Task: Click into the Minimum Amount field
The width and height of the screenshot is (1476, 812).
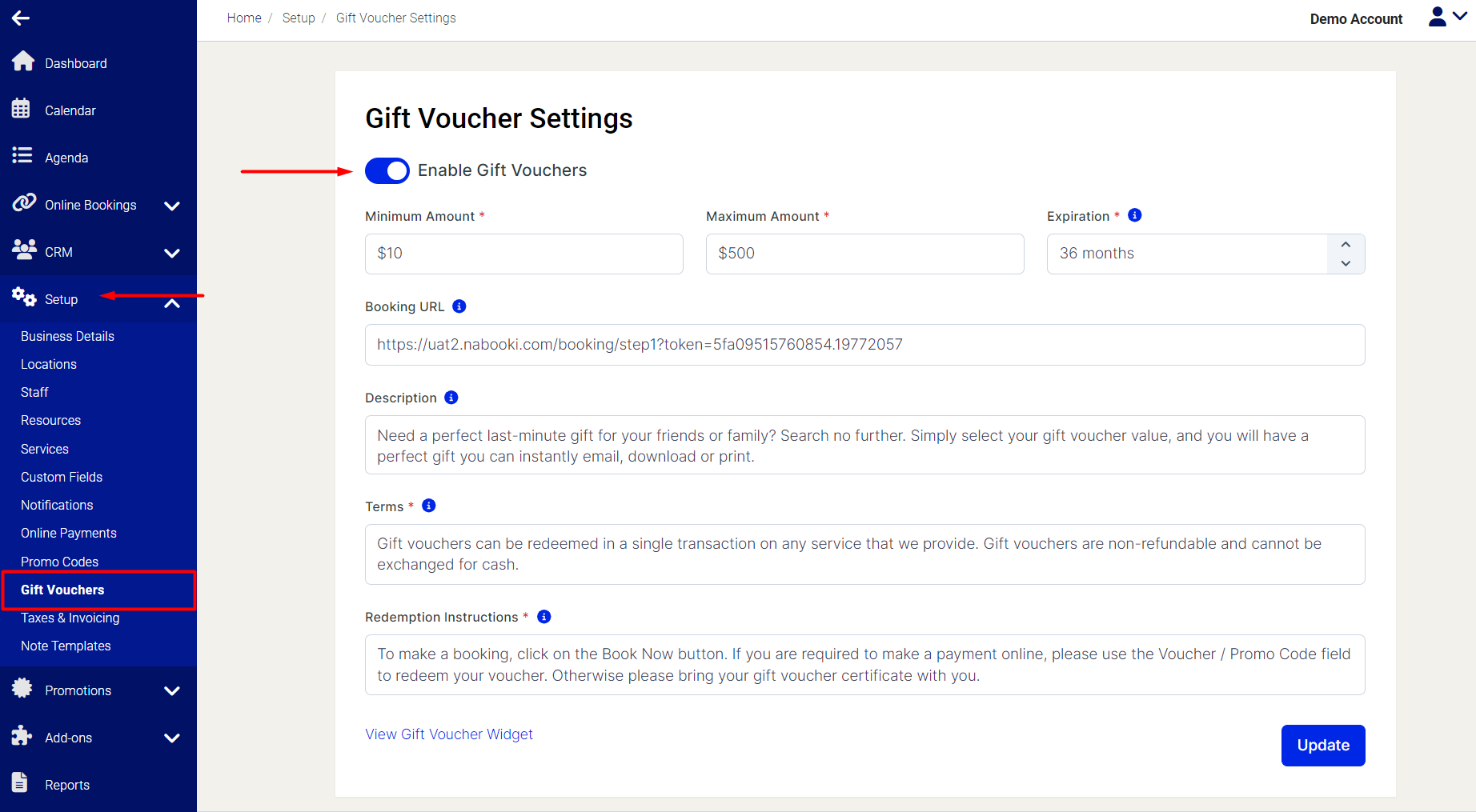Action: point(524,254)
